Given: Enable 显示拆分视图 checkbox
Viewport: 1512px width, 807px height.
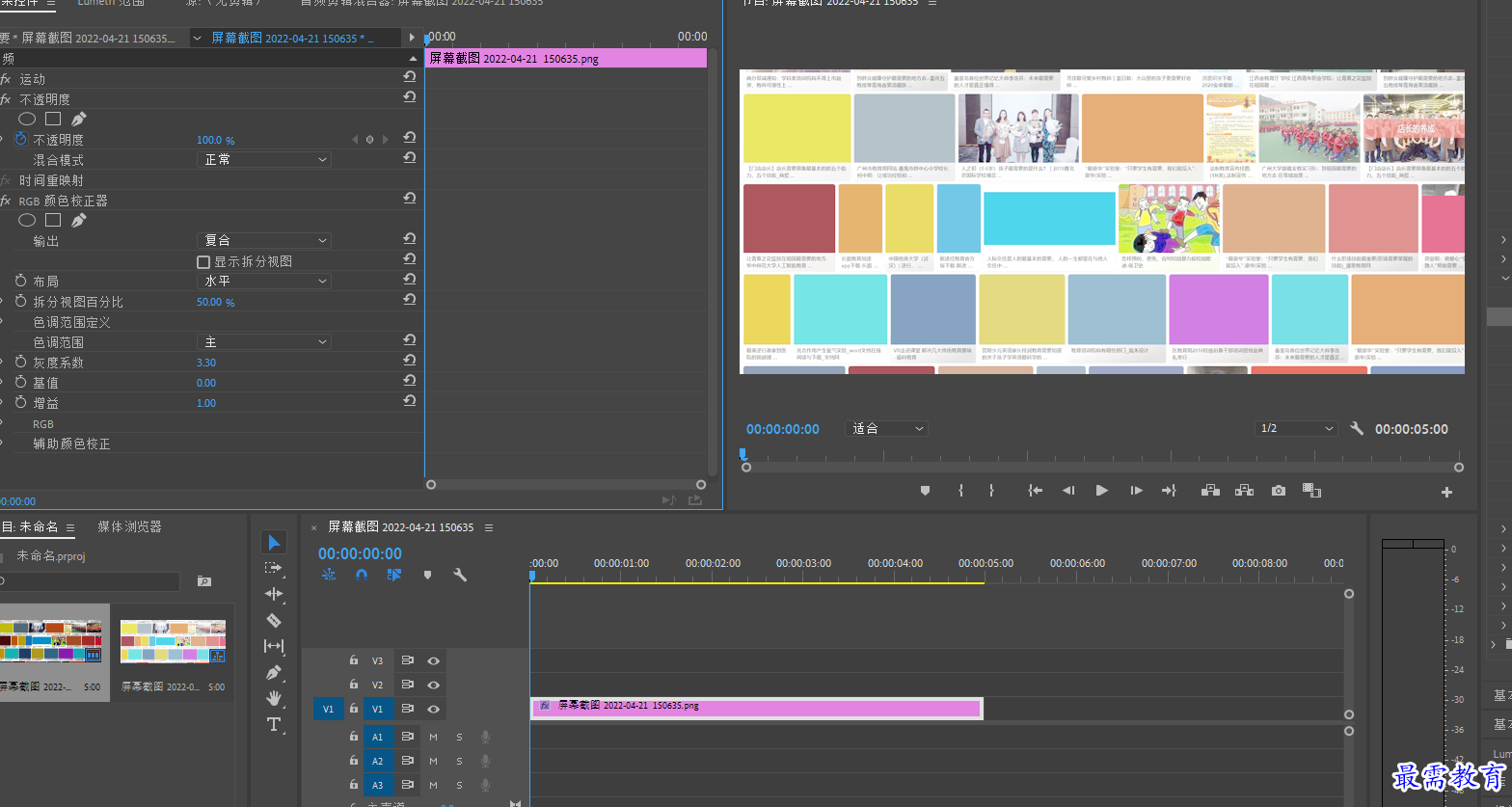Looking at the screenshot, I should [203, 261].
